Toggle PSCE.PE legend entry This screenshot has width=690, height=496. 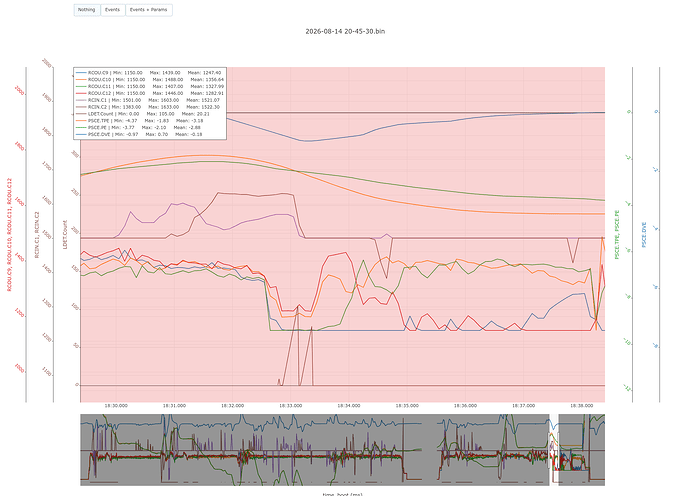tap(138, 127)
